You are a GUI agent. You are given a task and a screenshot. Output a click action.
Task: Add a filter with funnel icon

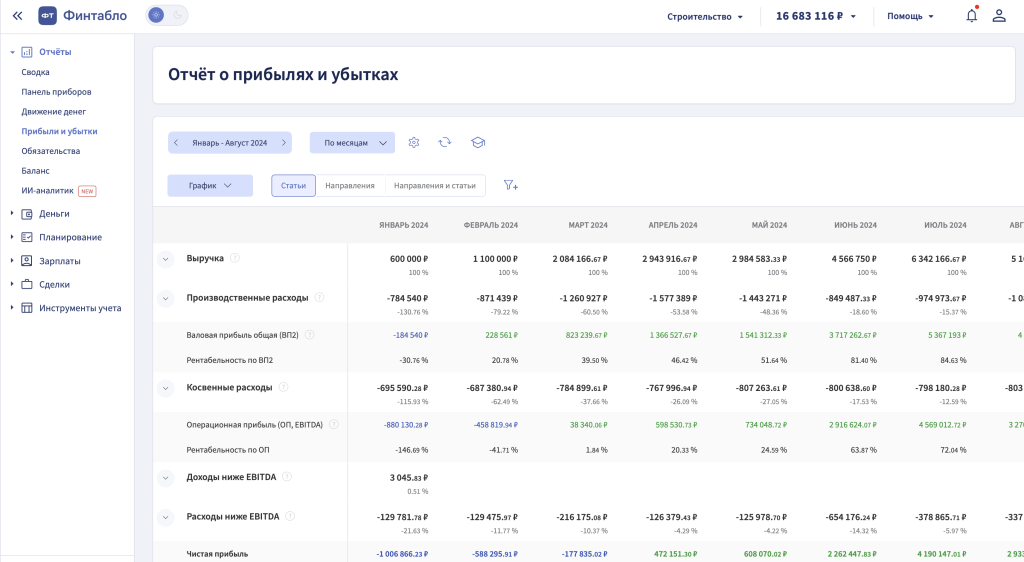click(511, 185)
